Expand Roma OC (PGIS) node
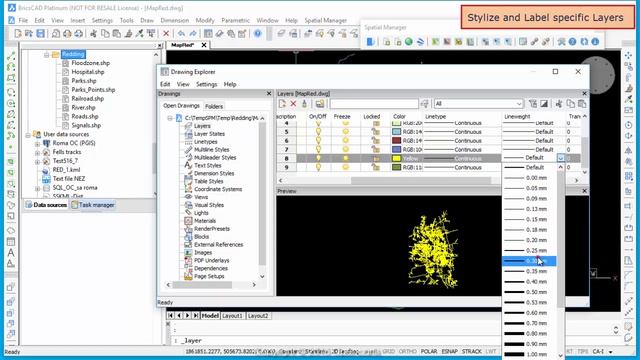This screenshot has width=640, height=360. tap(37, 144)
